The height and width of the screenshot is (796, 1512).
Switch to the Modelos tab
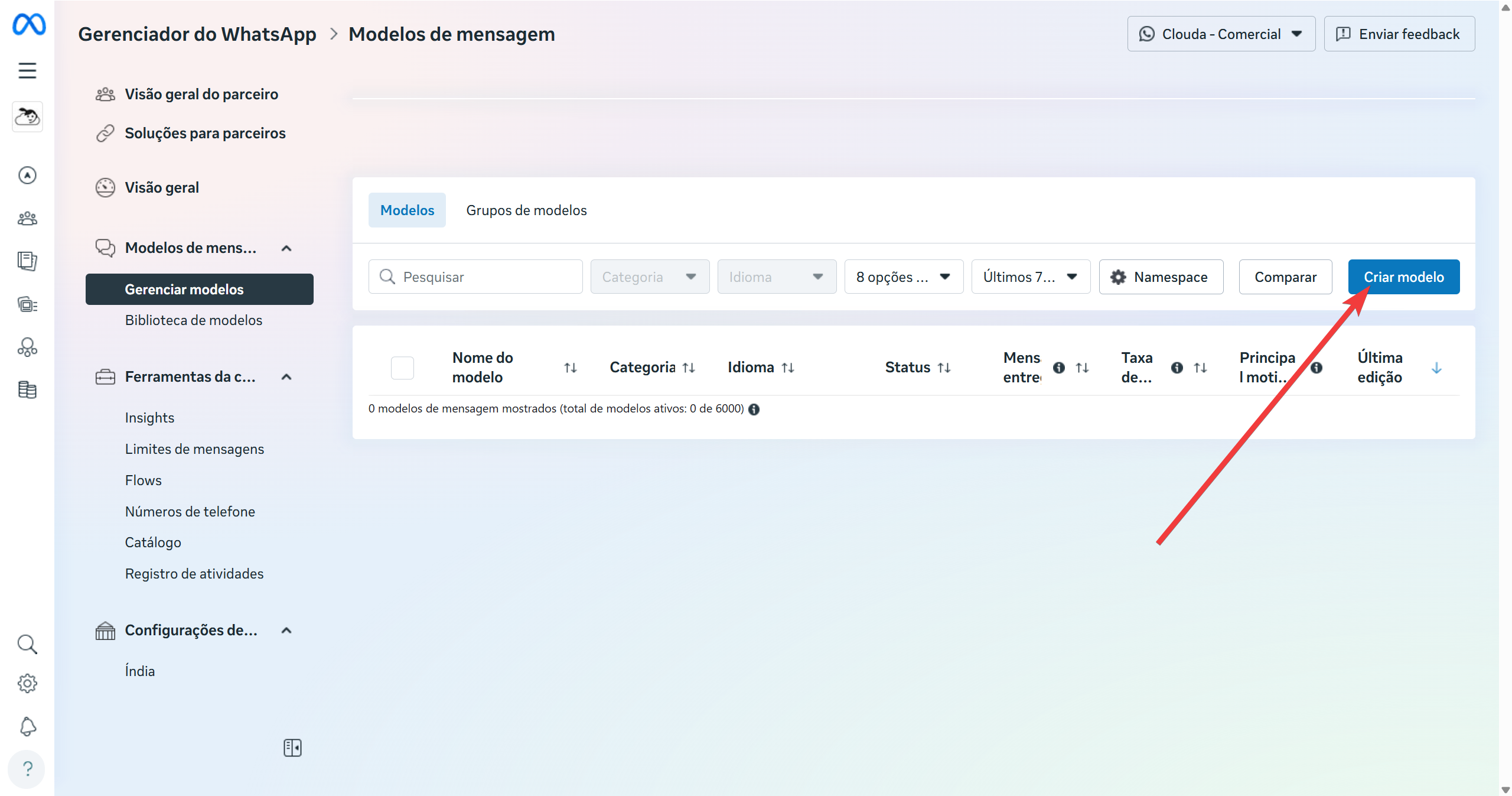click(407, 210)
